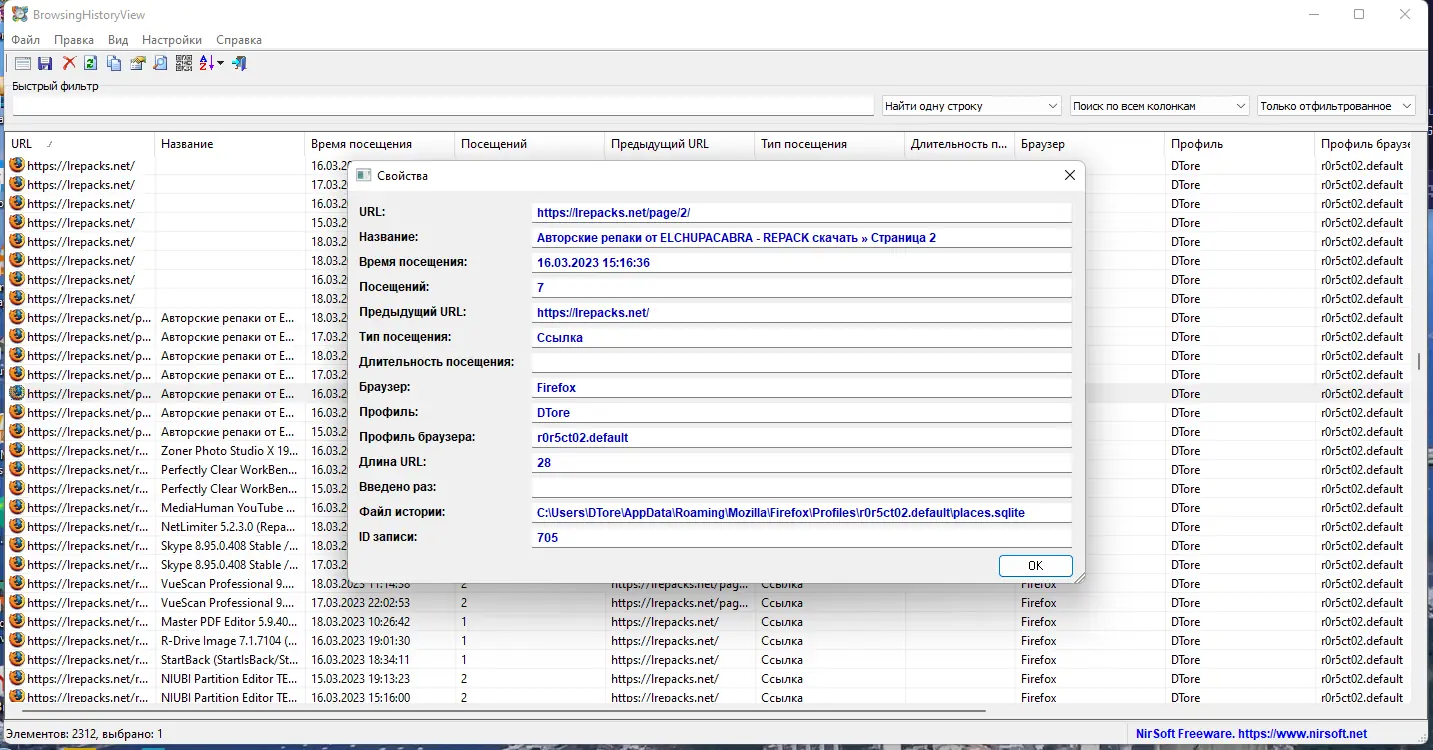Sort by the URL column header
This screenshot has width=1433, height=750.
[79, 144]
